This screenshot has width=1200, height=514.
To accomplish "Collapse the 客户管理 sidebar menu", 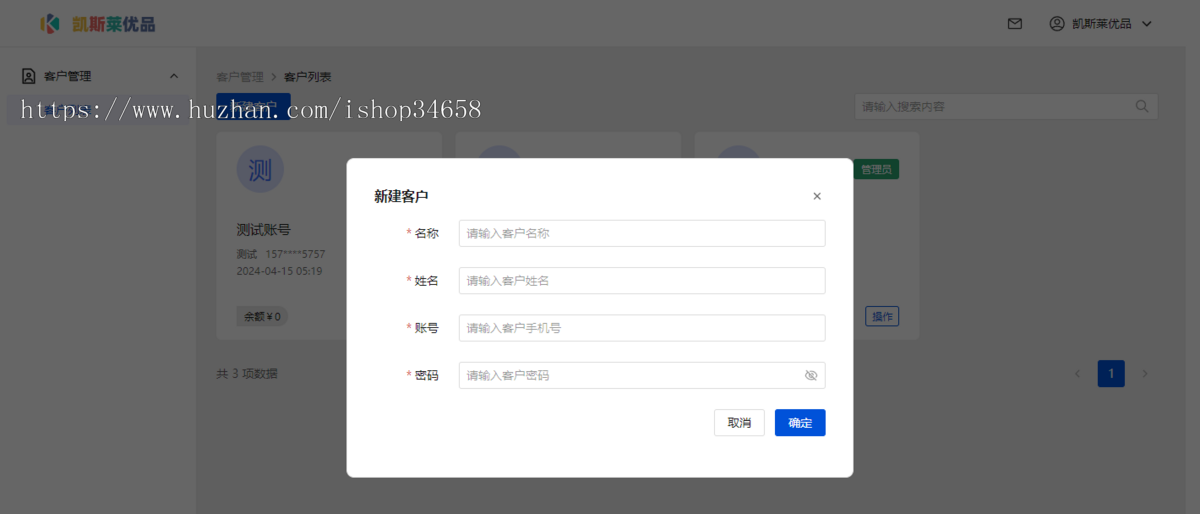I will pyautogui.click(x=174, y=76).
